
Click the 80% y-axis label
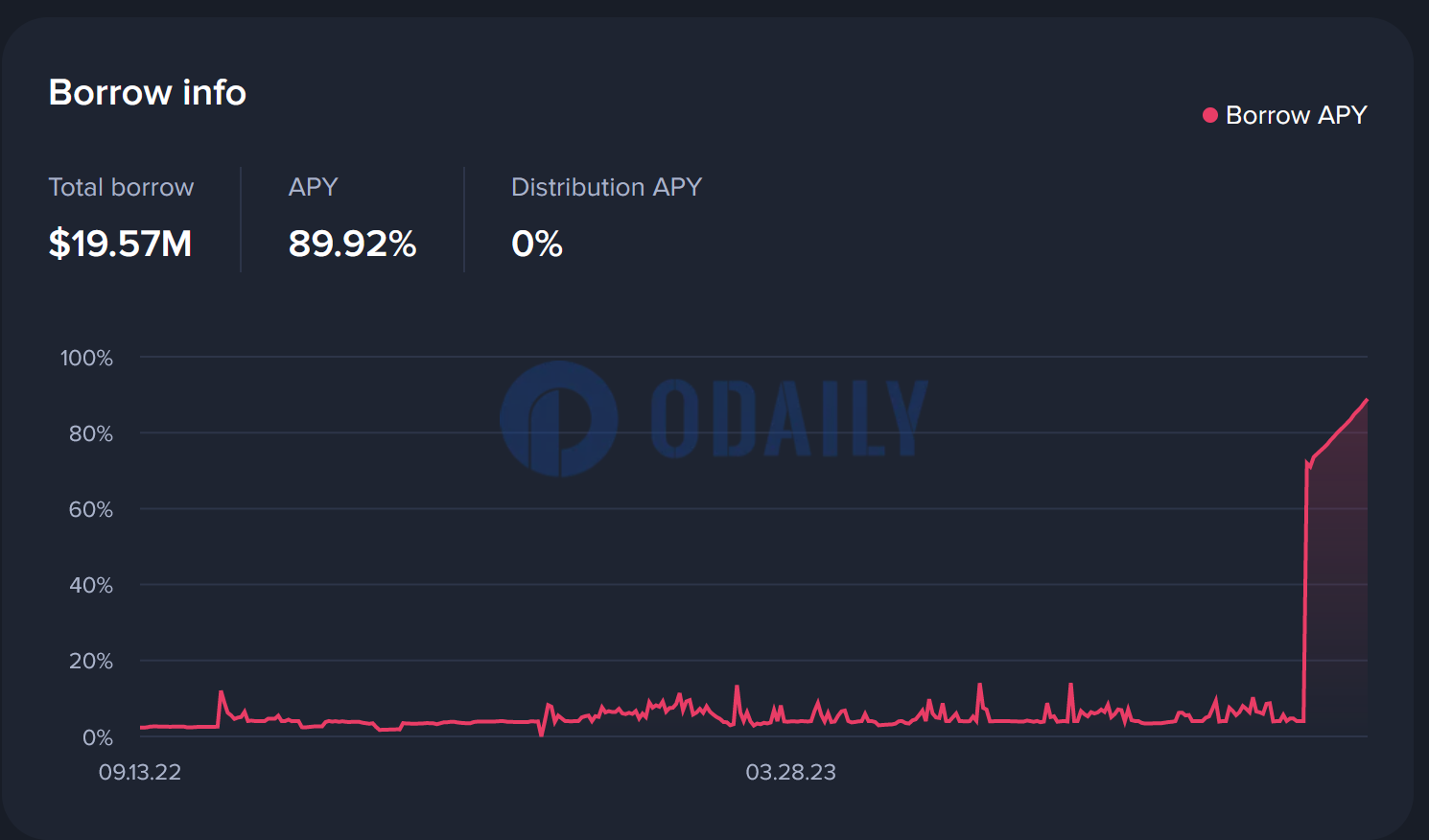point(91,433)
